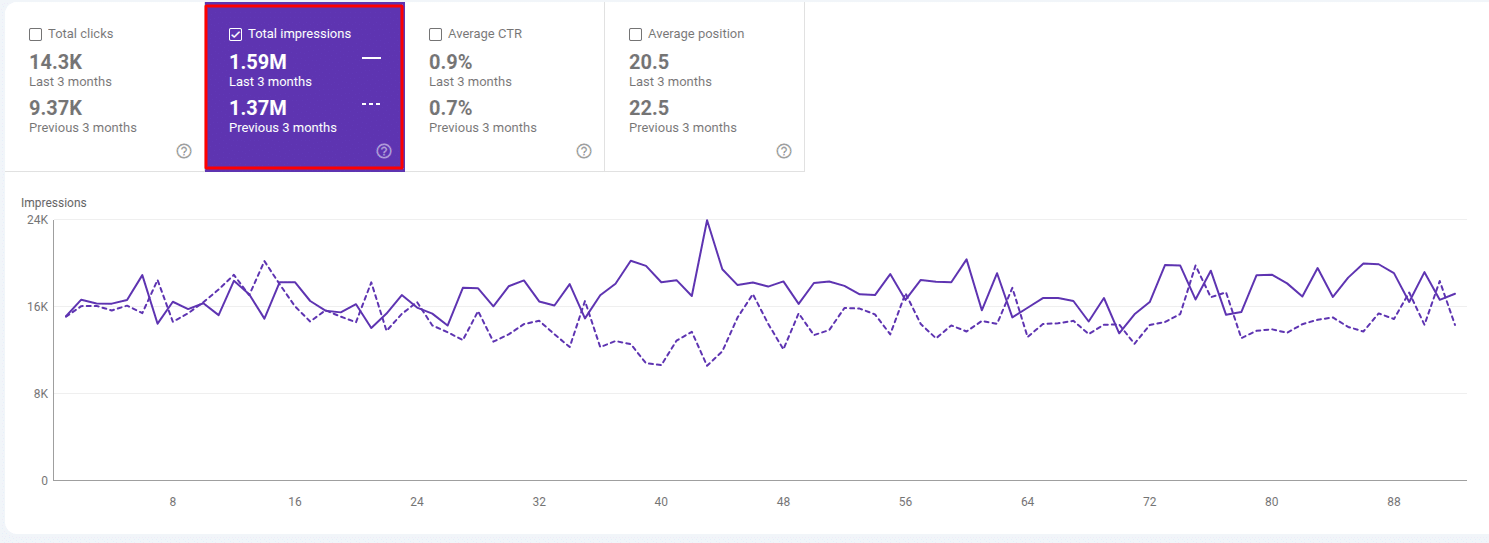Open help icon on Total clicks card

(184, 151)
